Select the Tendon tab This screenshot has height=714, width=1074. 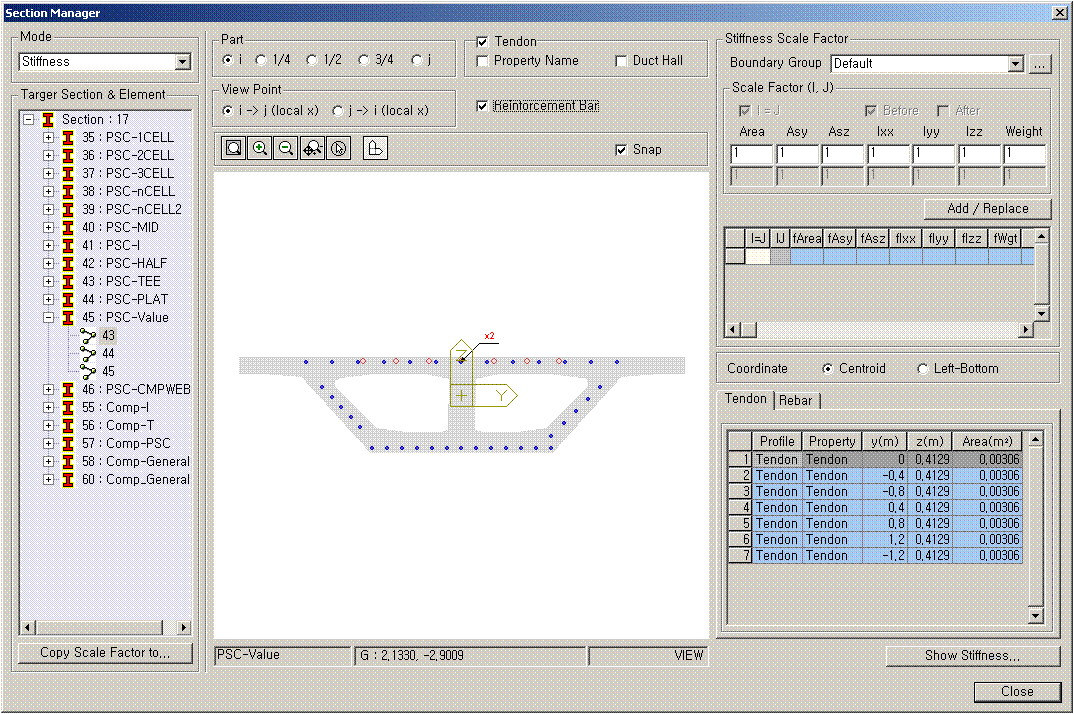[x=745, y=399]
